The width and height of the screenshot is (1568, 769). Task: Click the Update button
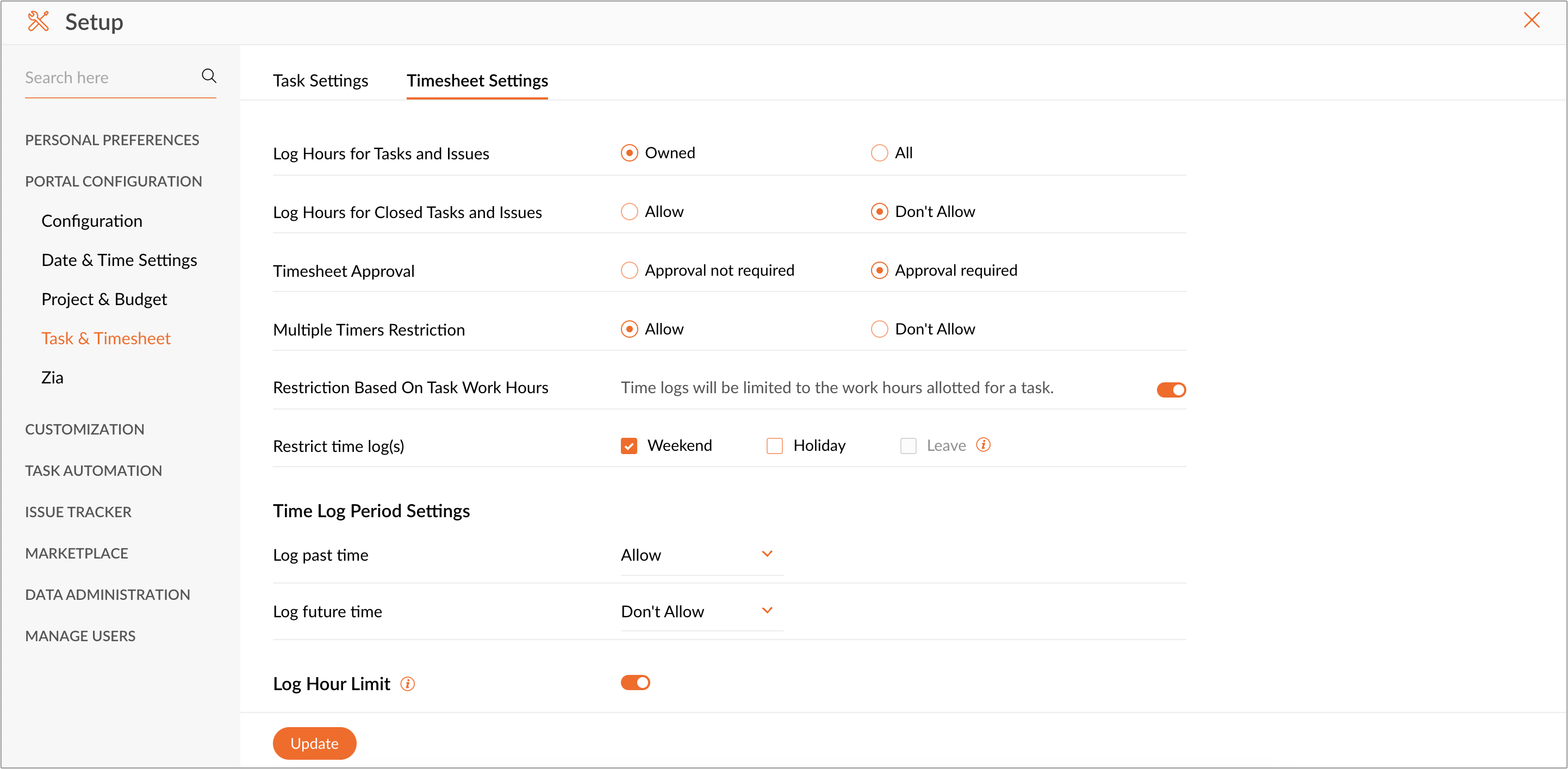point(314,743)
